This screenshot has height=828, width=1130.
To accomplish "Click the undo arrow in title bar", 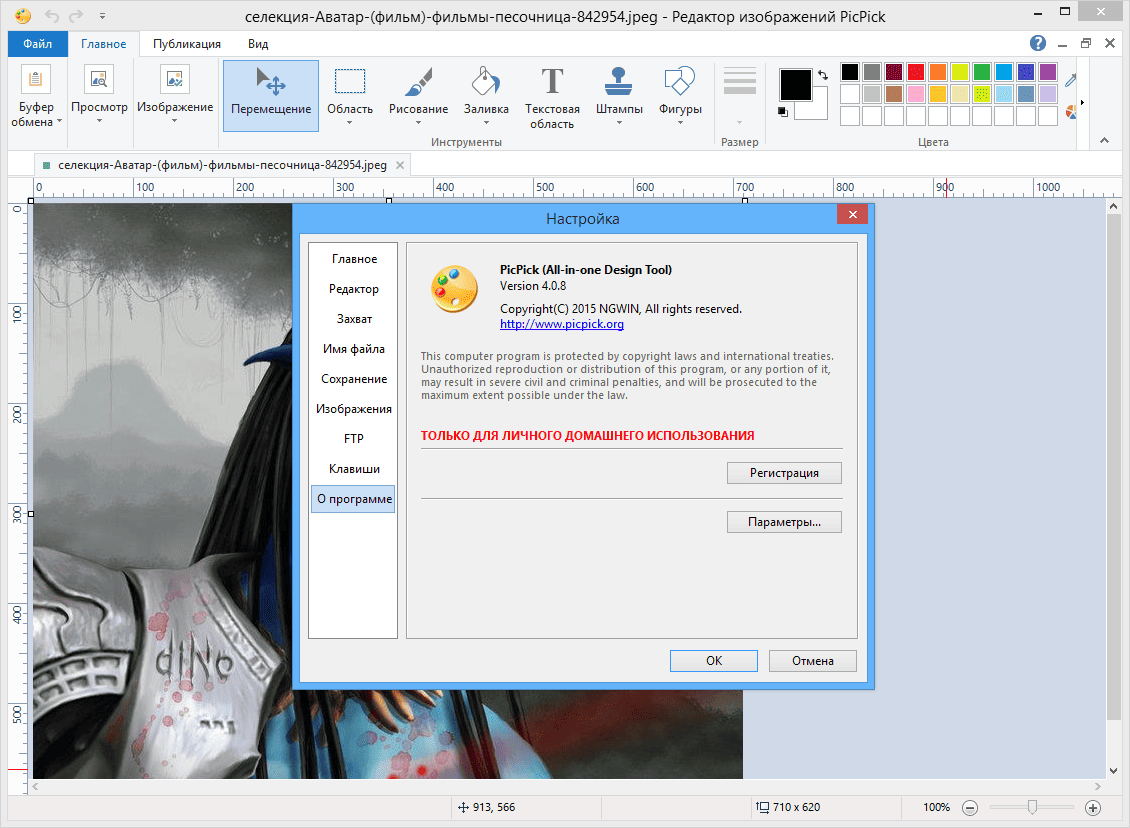I will (x=51, y=16).
